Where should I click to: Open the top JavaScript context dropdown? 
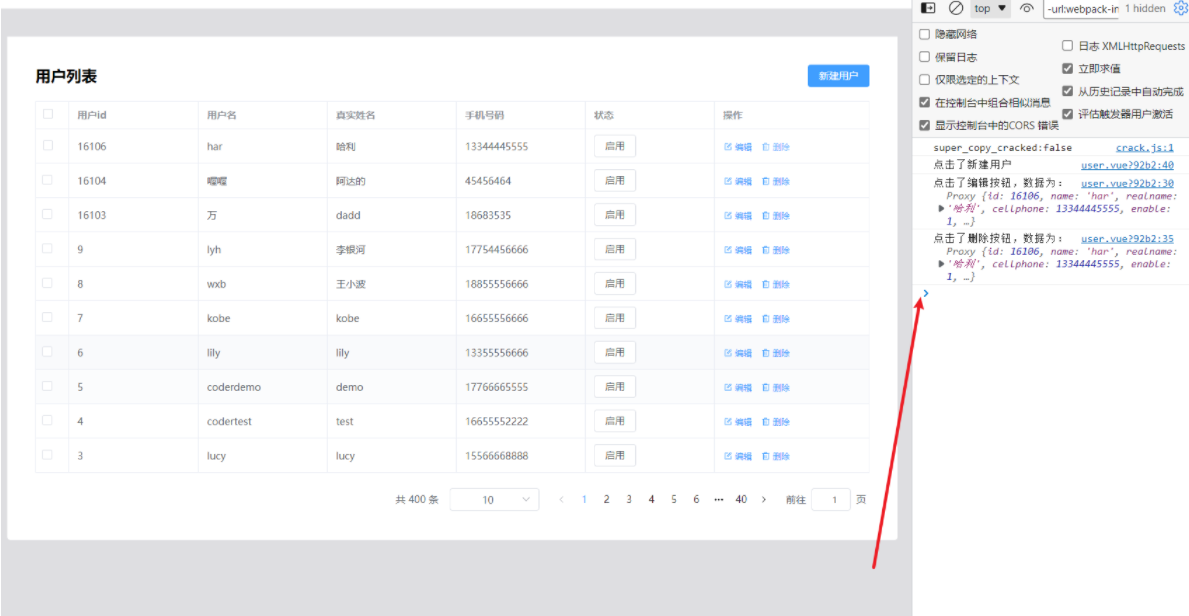tap(991, 8)
